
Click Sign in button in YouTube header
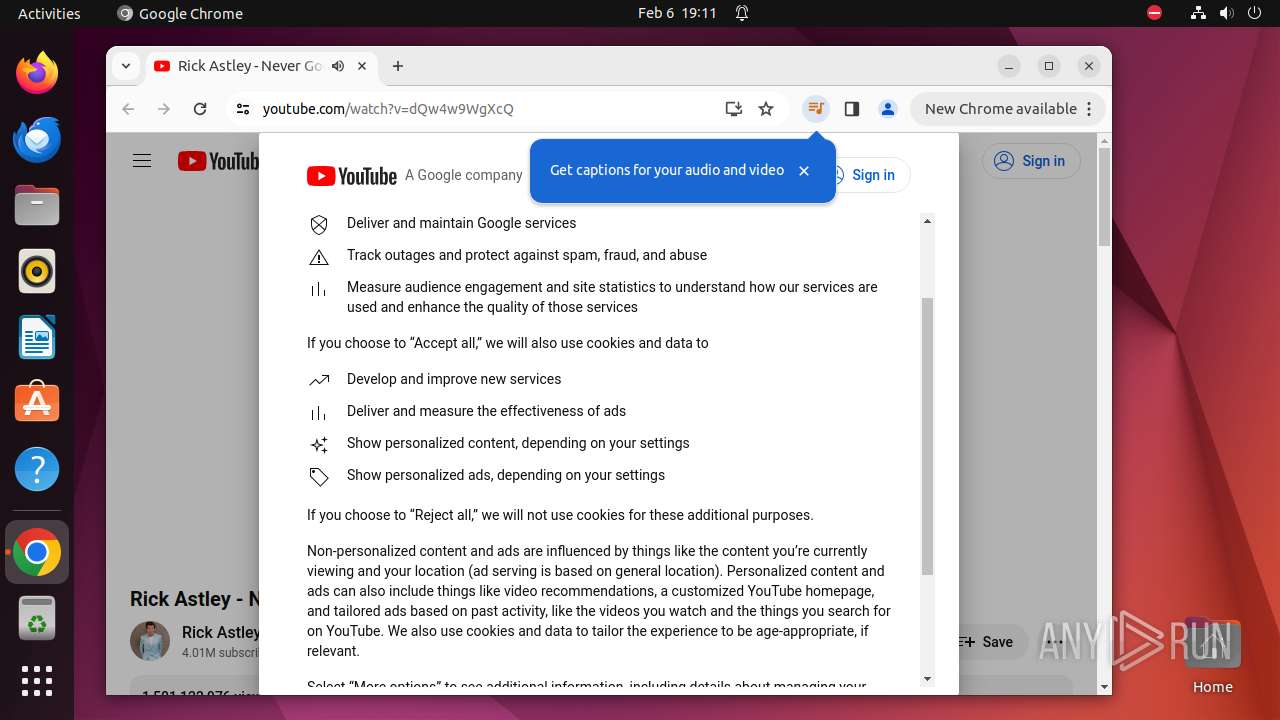tap(1031, 161)
